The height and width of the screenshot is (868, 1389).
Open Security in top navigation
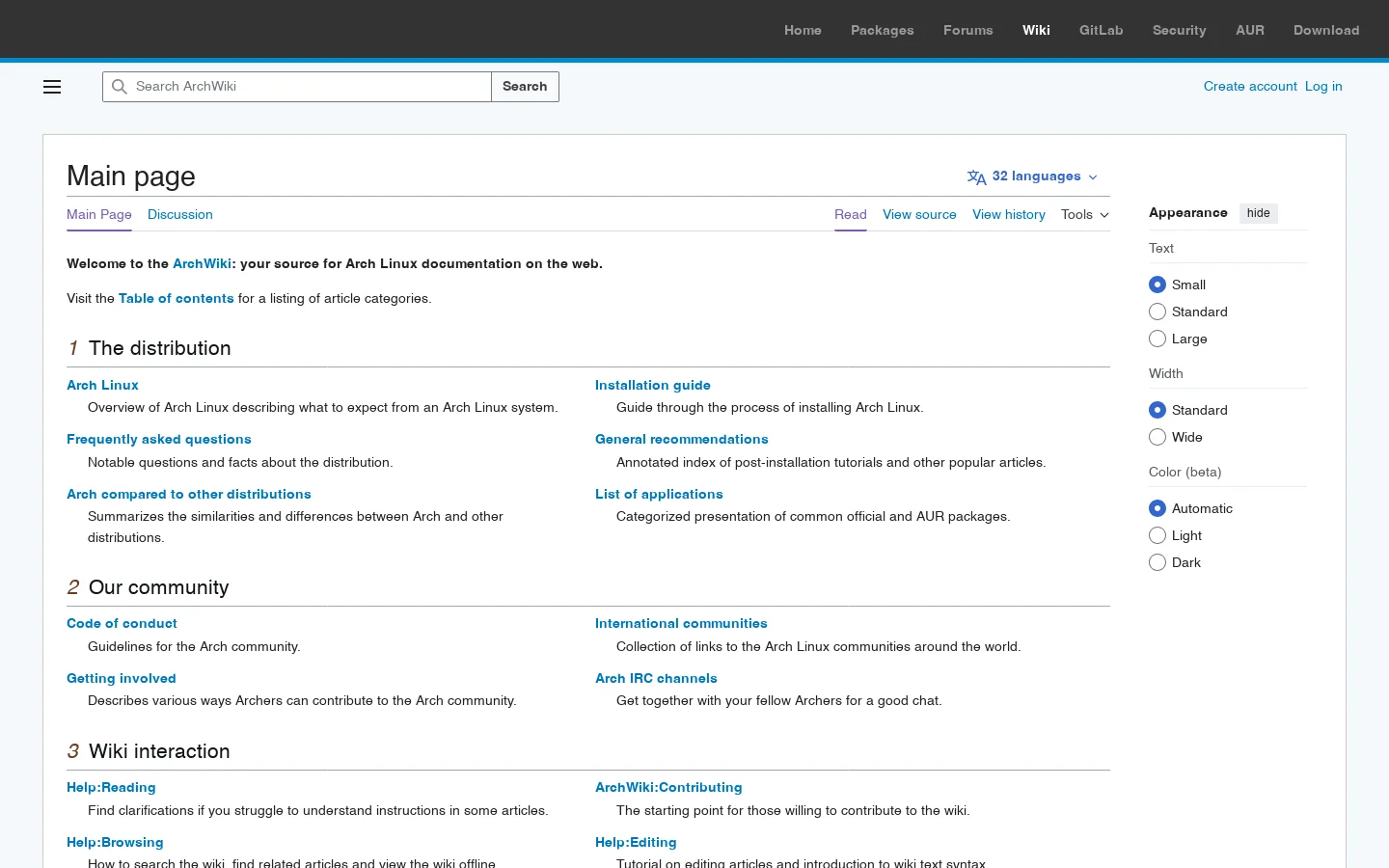(x=1180, y=30)
